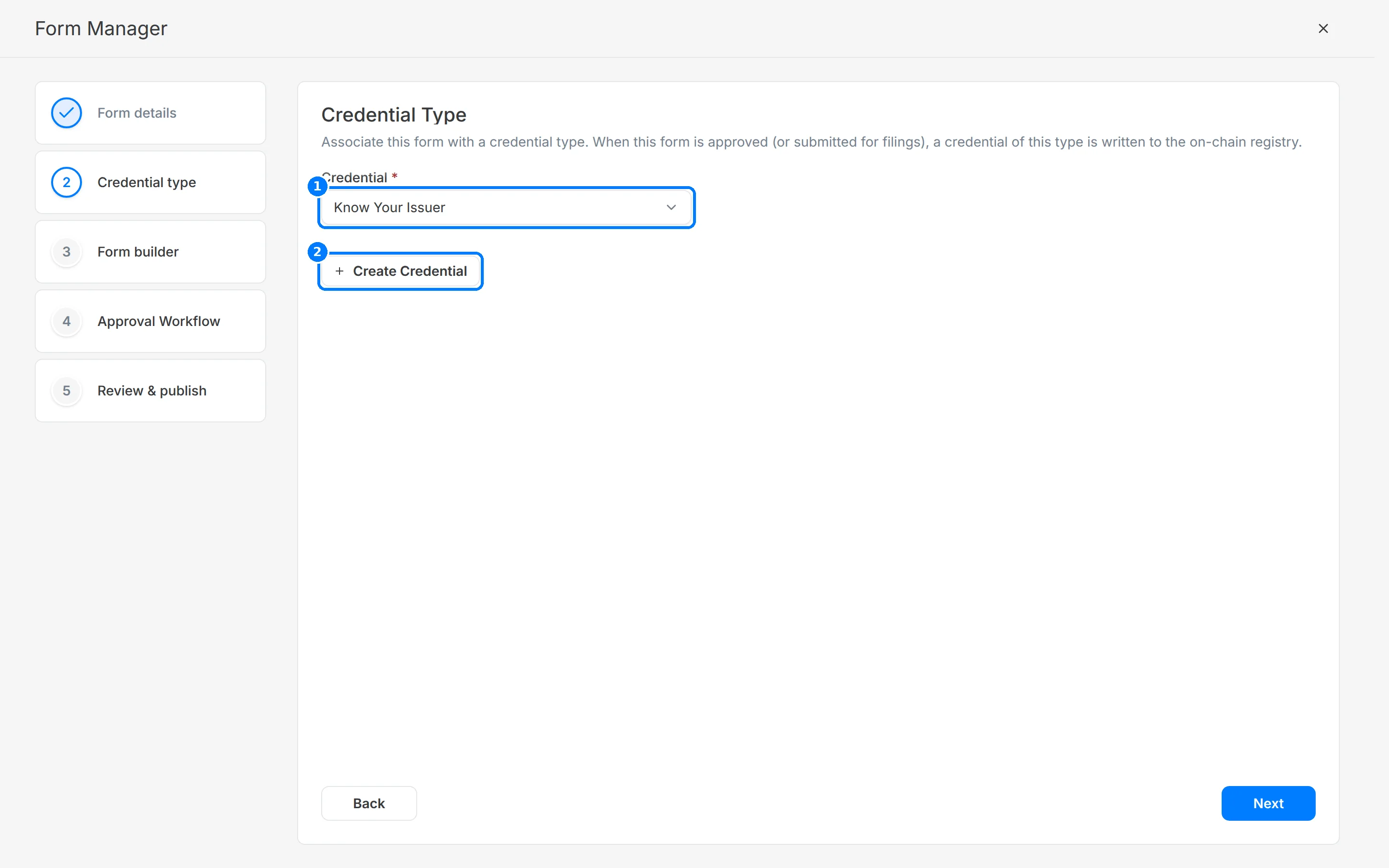
Task: Click the Create Credential button
Action: 401,271
